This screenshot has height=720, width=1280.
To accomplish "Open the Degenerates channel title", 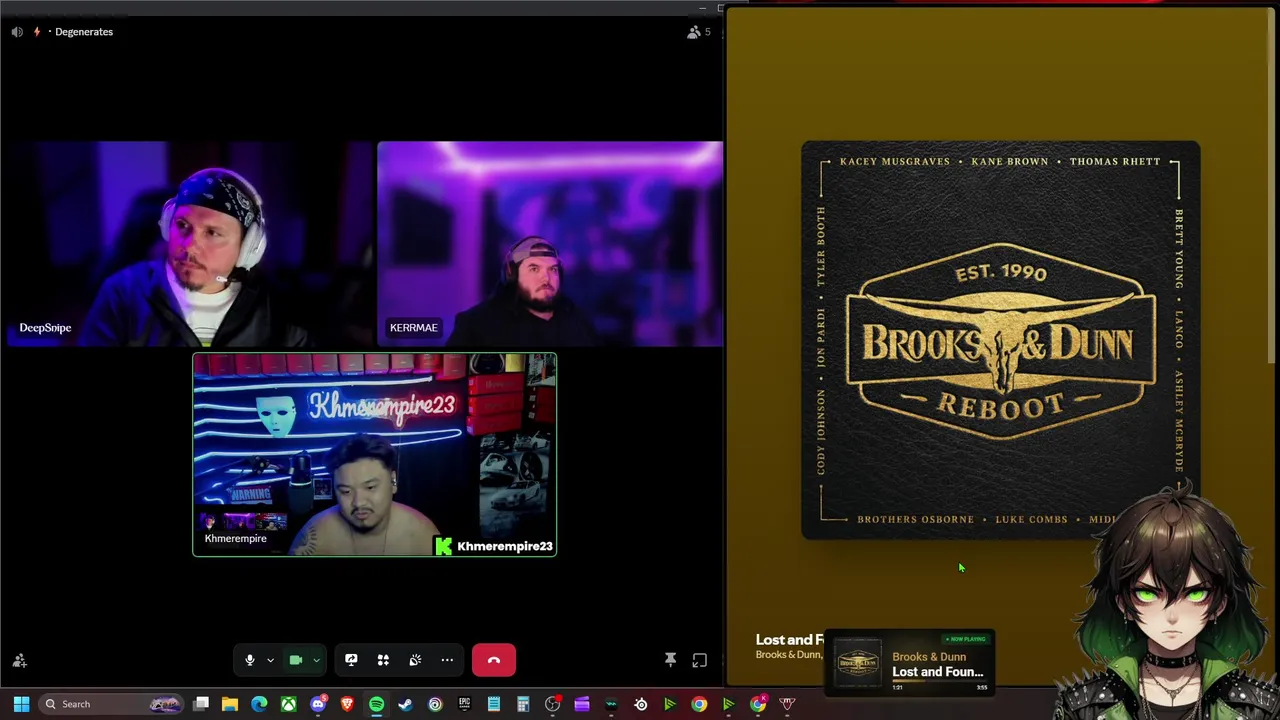I will (84, 32).
